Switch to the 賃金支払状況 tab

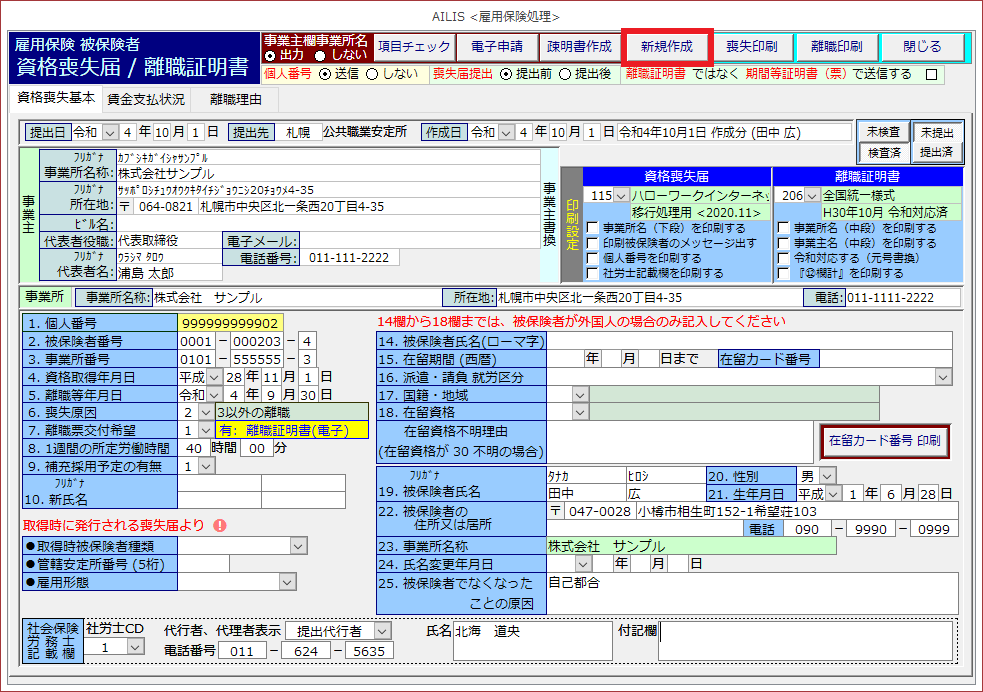pyautogui.click(x=146, y=99)
